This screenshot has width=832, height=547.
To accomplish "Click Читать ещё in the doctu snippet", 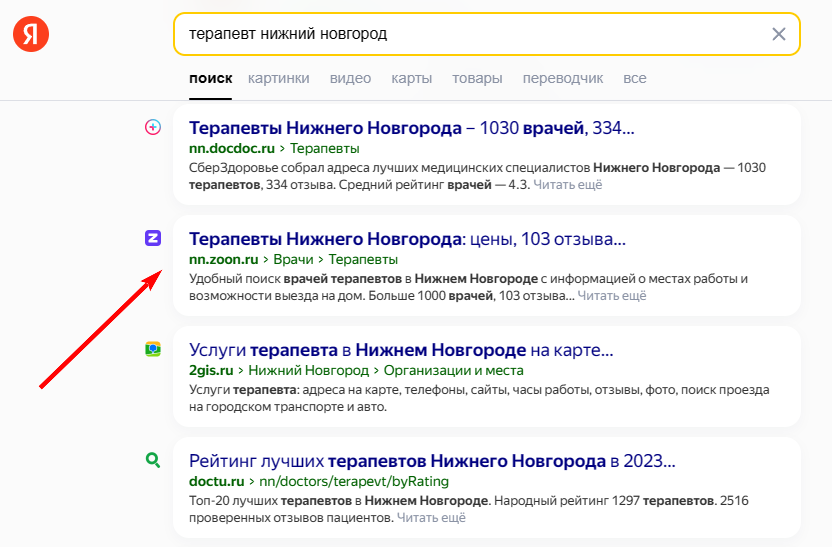I will (431, 517).
